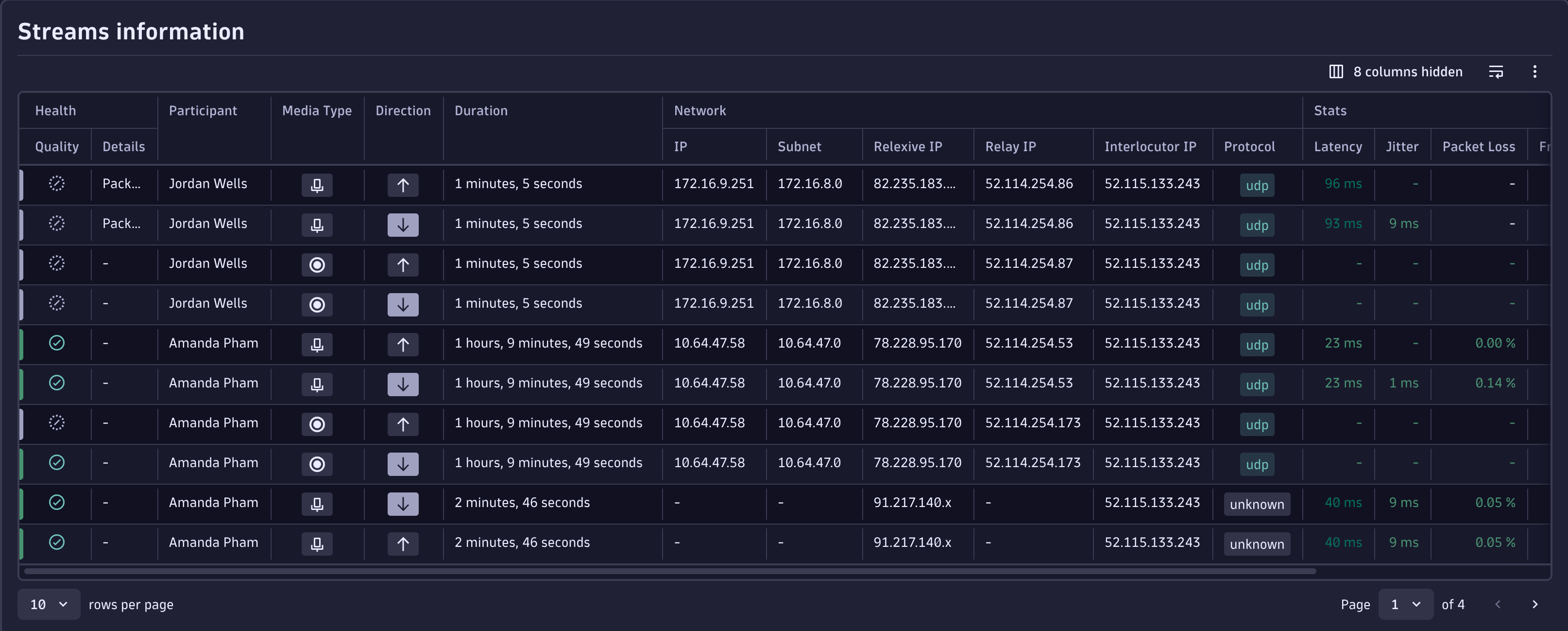Click the unknown protocol badge in last row
Image resolution: width=1568 pixels, height=631 pixels.
pos(1256,543)
